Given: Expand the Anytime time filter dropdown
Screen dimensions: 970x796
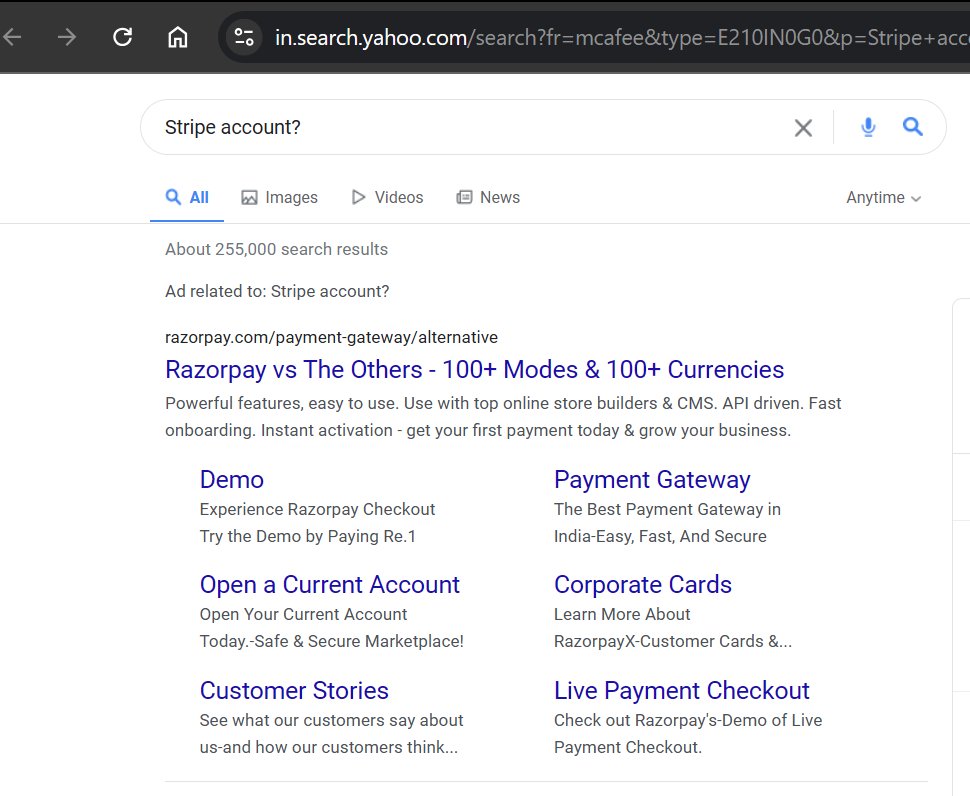Looking at the screenshot, I should (x=883, y=197).
